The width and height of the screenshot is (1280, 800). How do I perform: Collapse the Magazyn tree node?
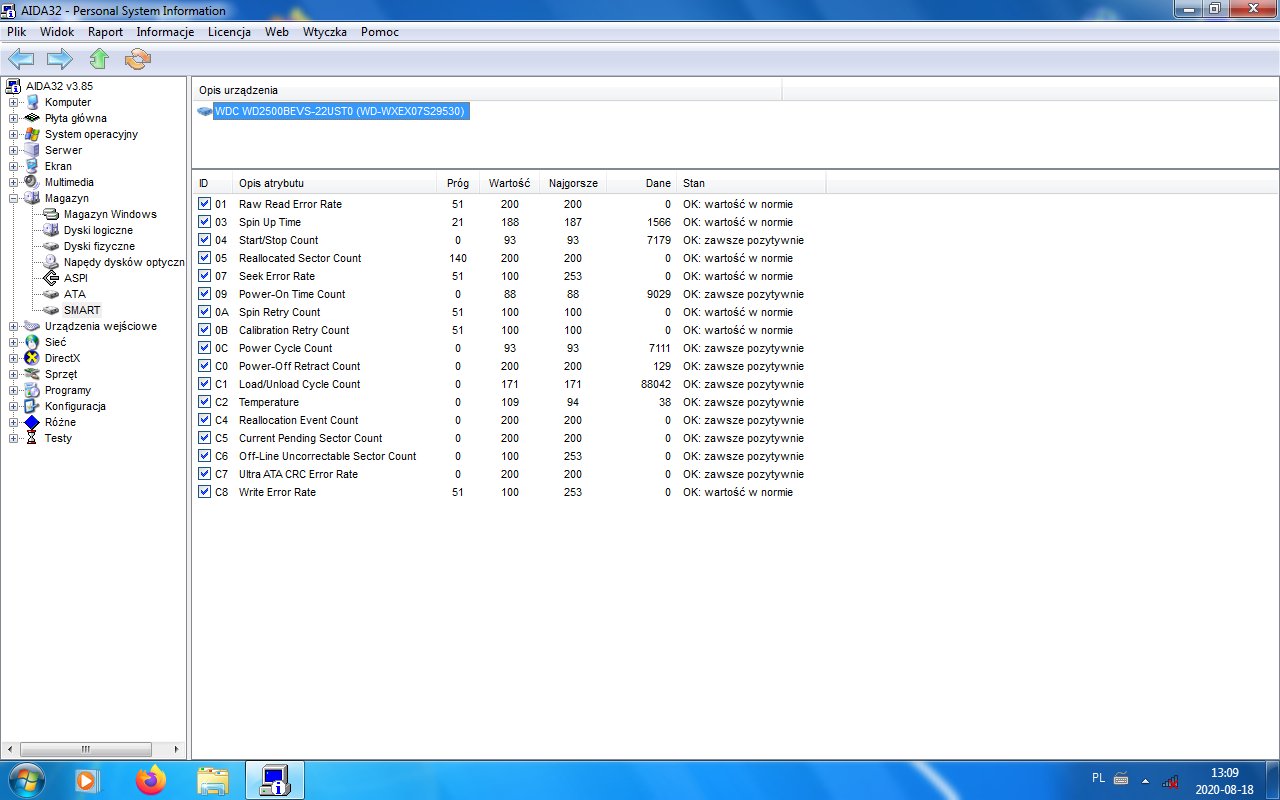pyautogui.click(x=13, y=198)
